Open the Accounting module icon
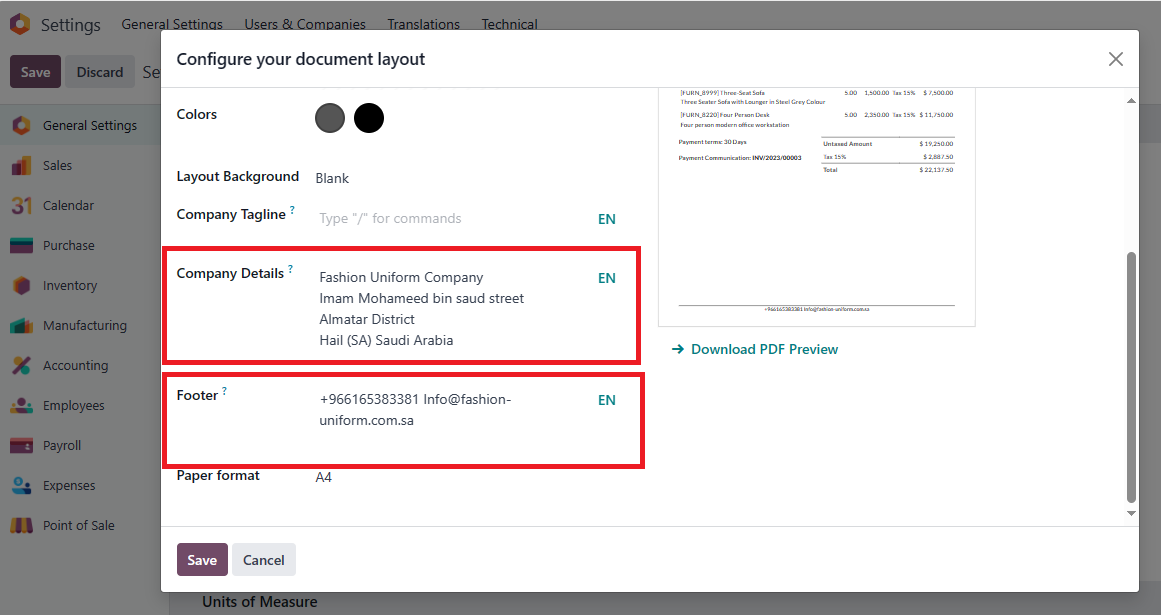The width and height of the screenshot is (1161, 615). (21, 366)
